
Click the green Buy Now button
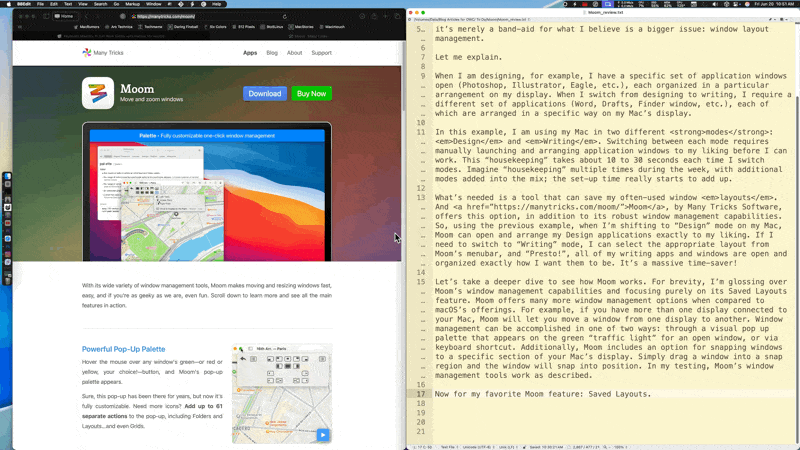point(311,93)
